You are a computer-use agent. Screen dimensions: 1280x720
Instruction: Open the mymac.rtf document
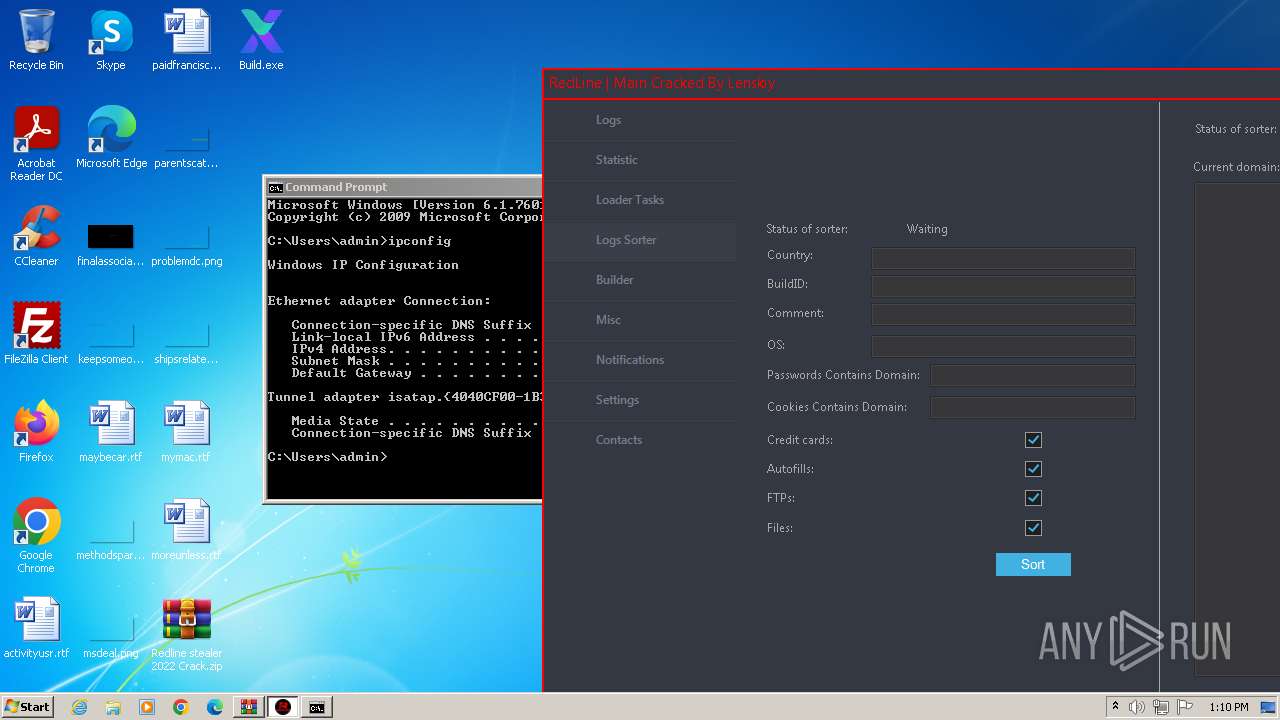pos(186,432)
